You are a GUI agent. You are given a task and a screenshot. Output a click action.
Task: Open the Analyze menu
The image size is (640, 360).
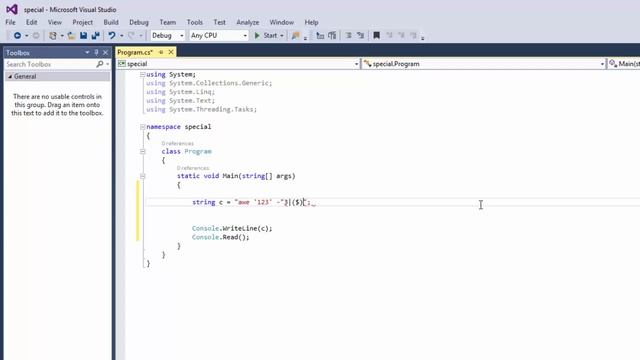point(248,22)
